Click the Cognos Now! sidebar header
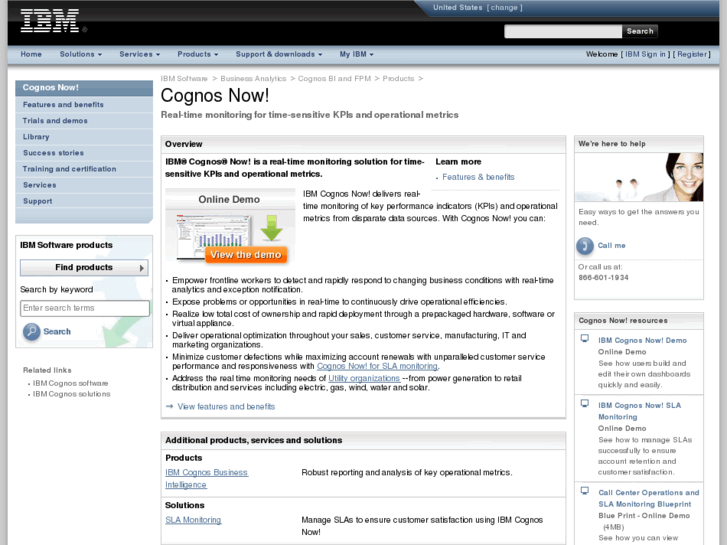The height and width of the screenshot is (545, 727). (x=84, y=88)
